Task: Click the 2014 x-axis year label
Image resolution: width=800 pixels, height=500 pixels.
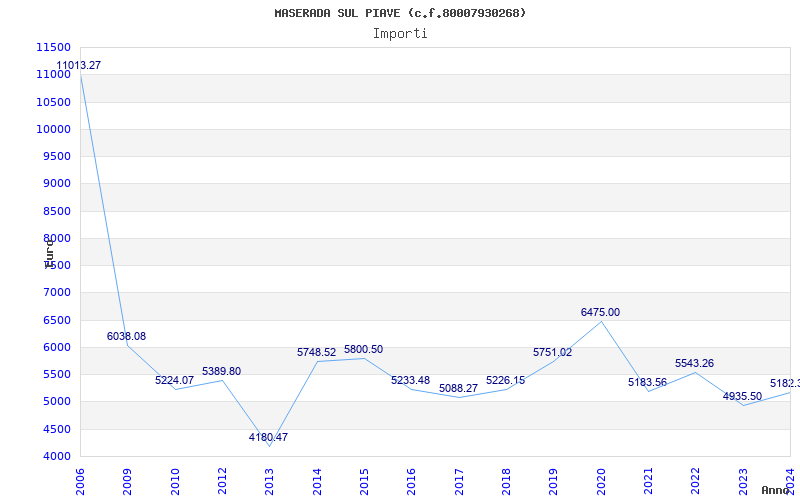Action: [x=316, y=481]
